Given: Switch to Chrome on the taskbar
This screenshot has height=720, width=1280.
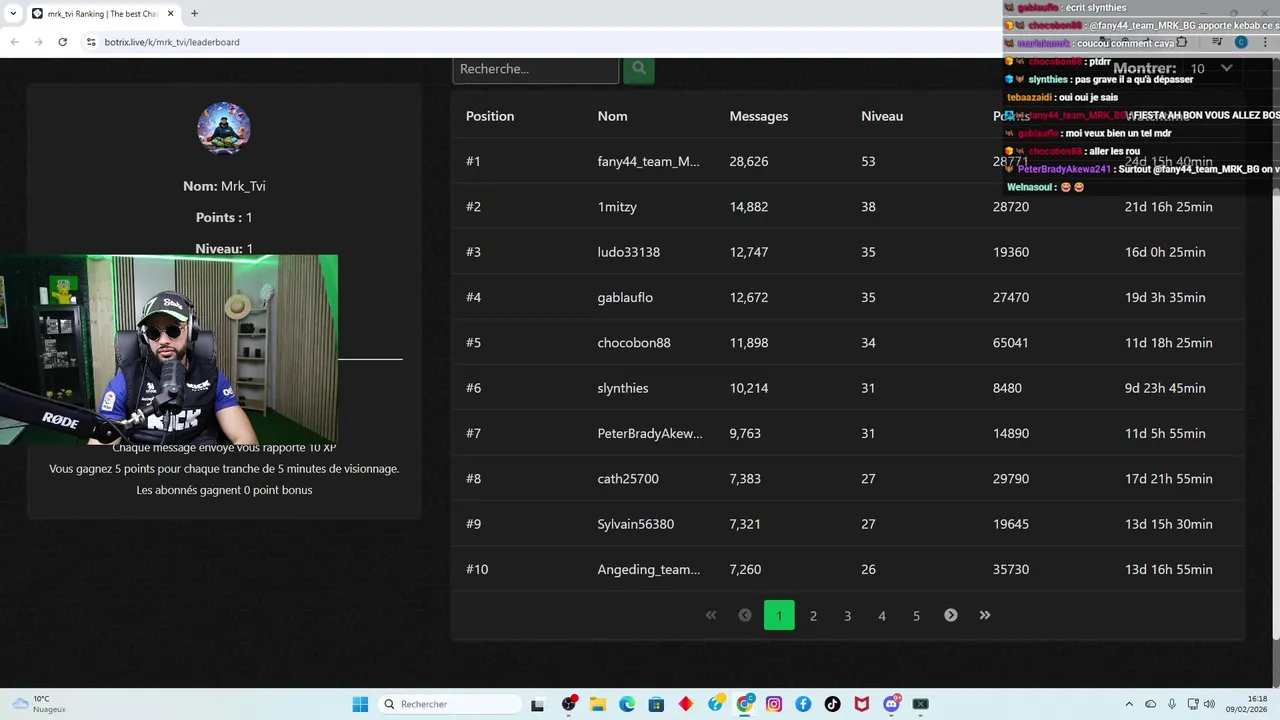Looking at the screenshot, I should pos(745,704).
